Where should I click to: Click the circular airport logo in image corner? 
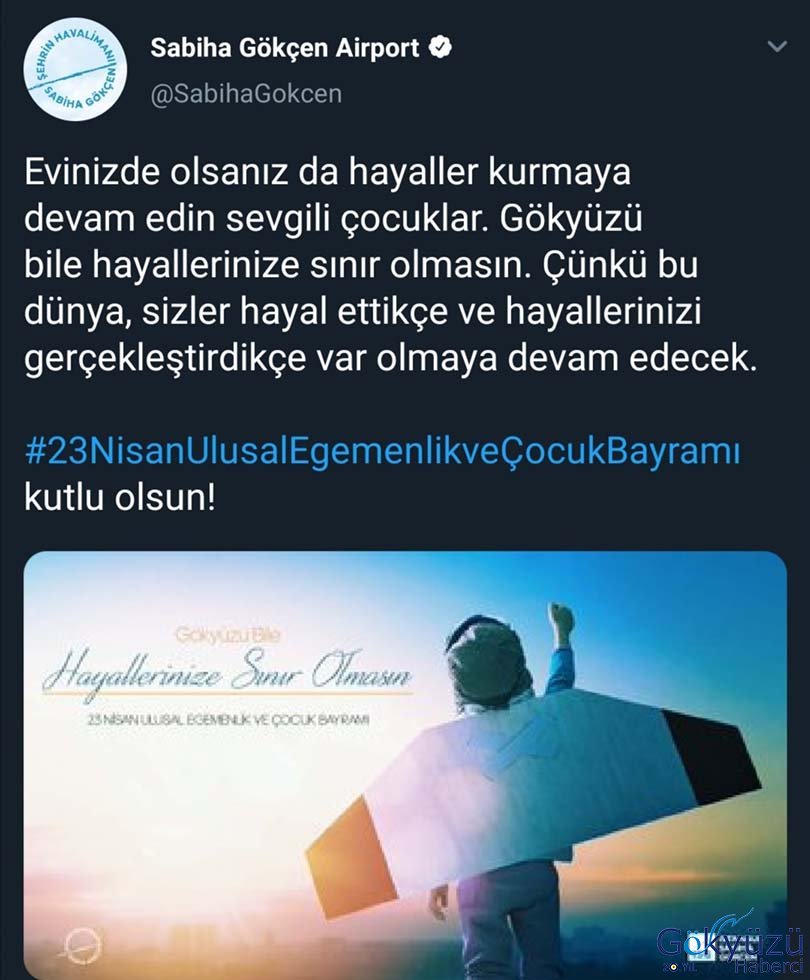pos(81,946)
